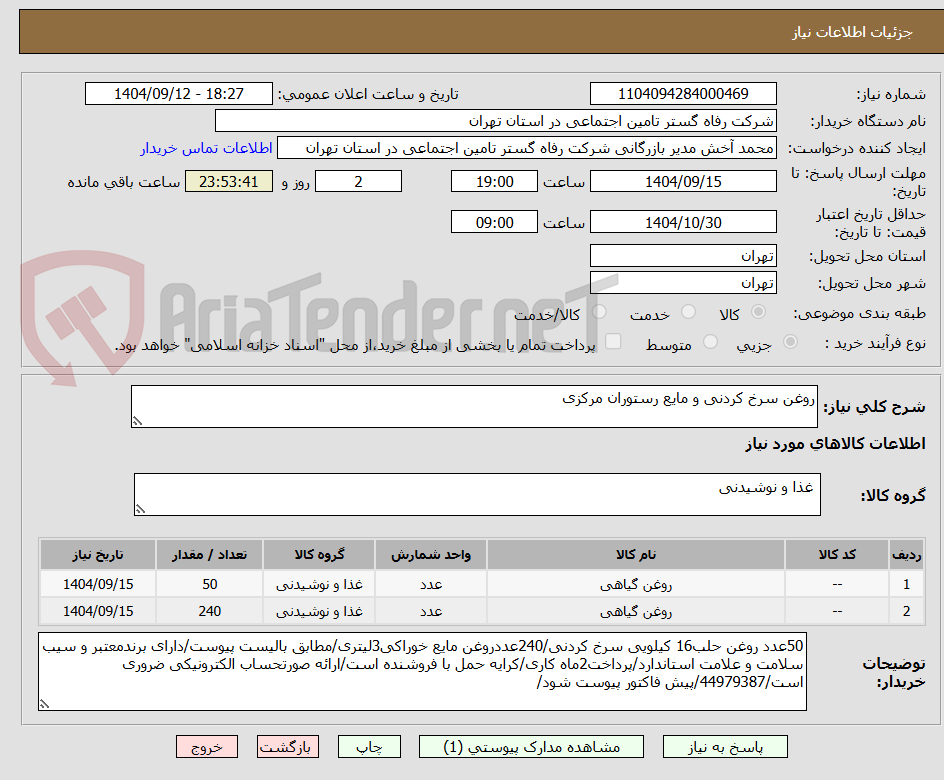Click the گروه کالا text area
The width and height of the screenshot is (944, 780).
[477, 495]
